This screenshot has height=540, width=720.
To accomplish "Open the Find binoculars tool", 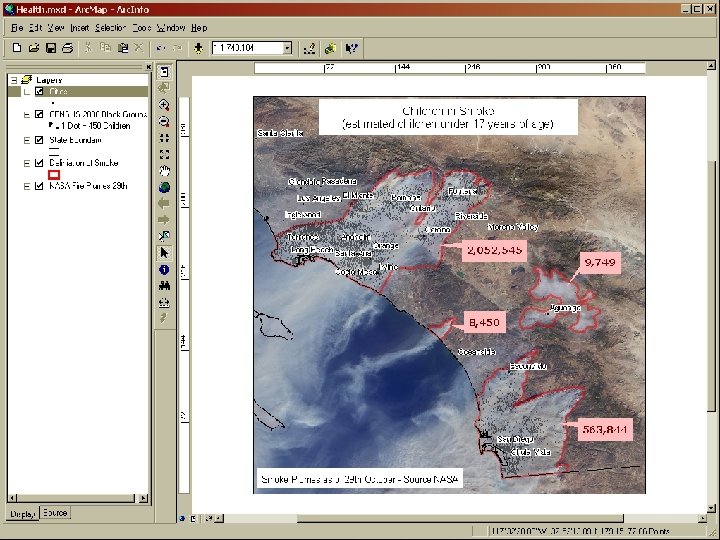I will click(x=164, y=286).
